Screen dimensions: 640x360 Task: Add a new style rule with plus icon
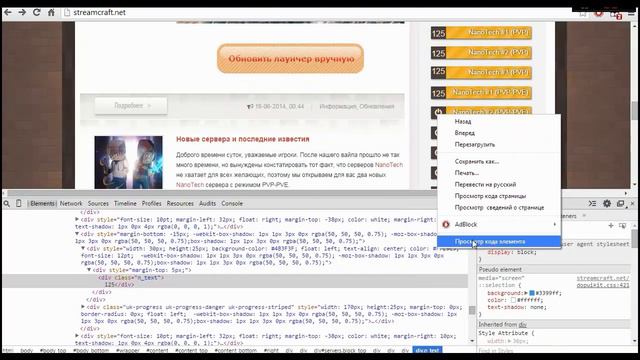[x=611, y=225]
